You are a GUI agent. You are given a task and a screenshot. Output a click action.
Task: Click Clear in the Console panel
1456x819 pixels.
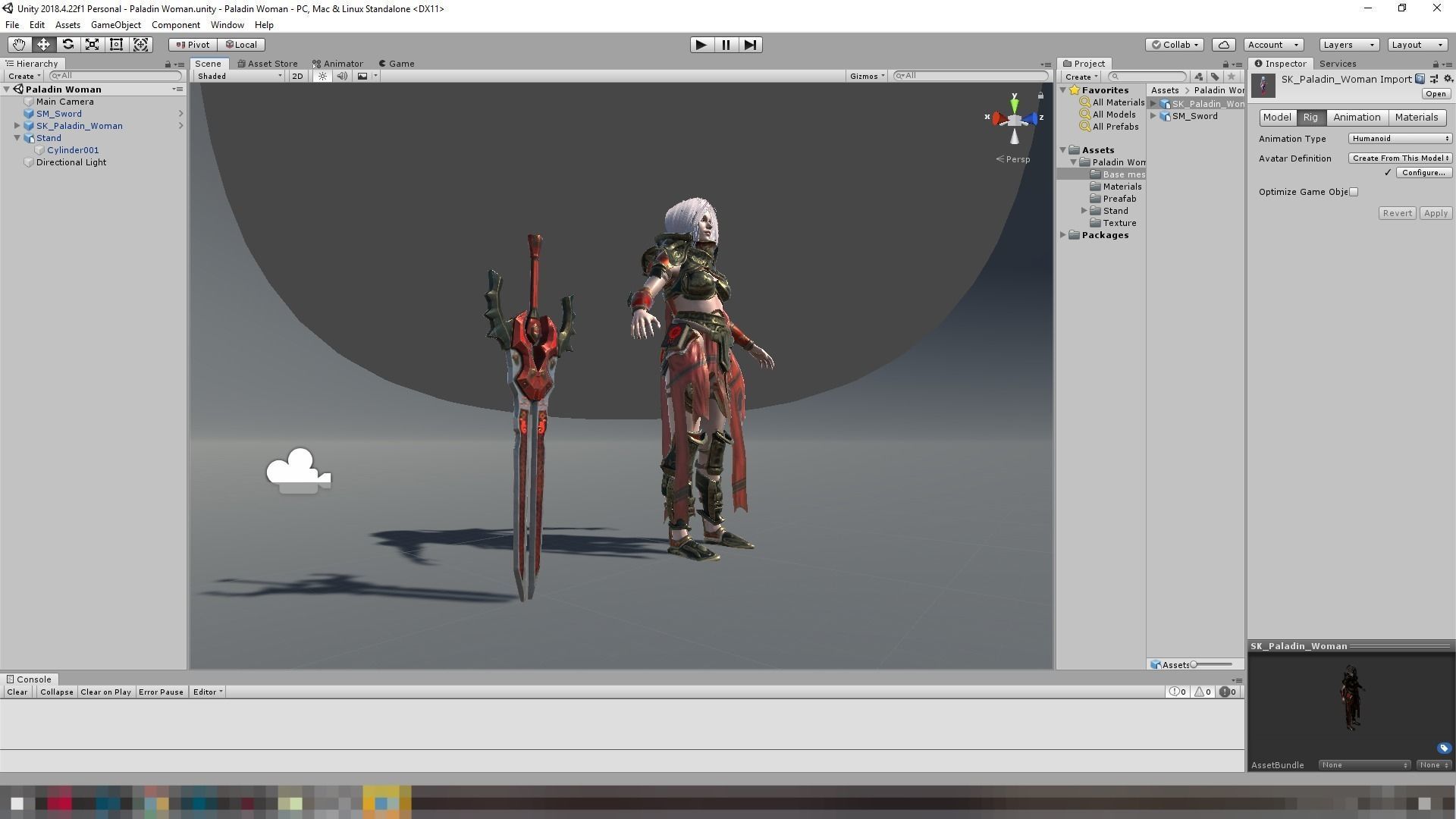(16, 692)
